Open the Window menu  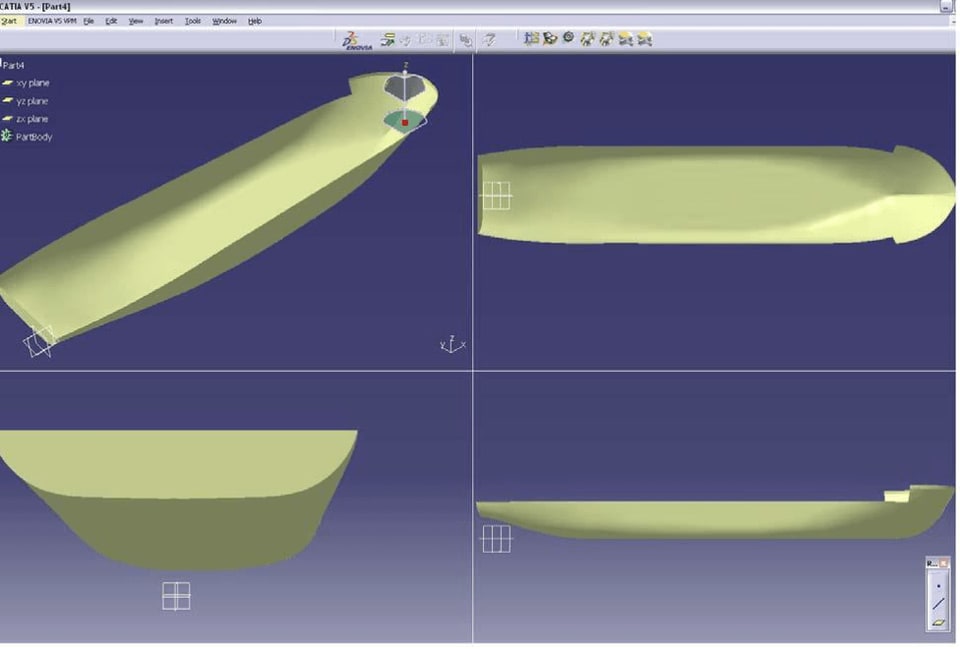coord(224,21)
